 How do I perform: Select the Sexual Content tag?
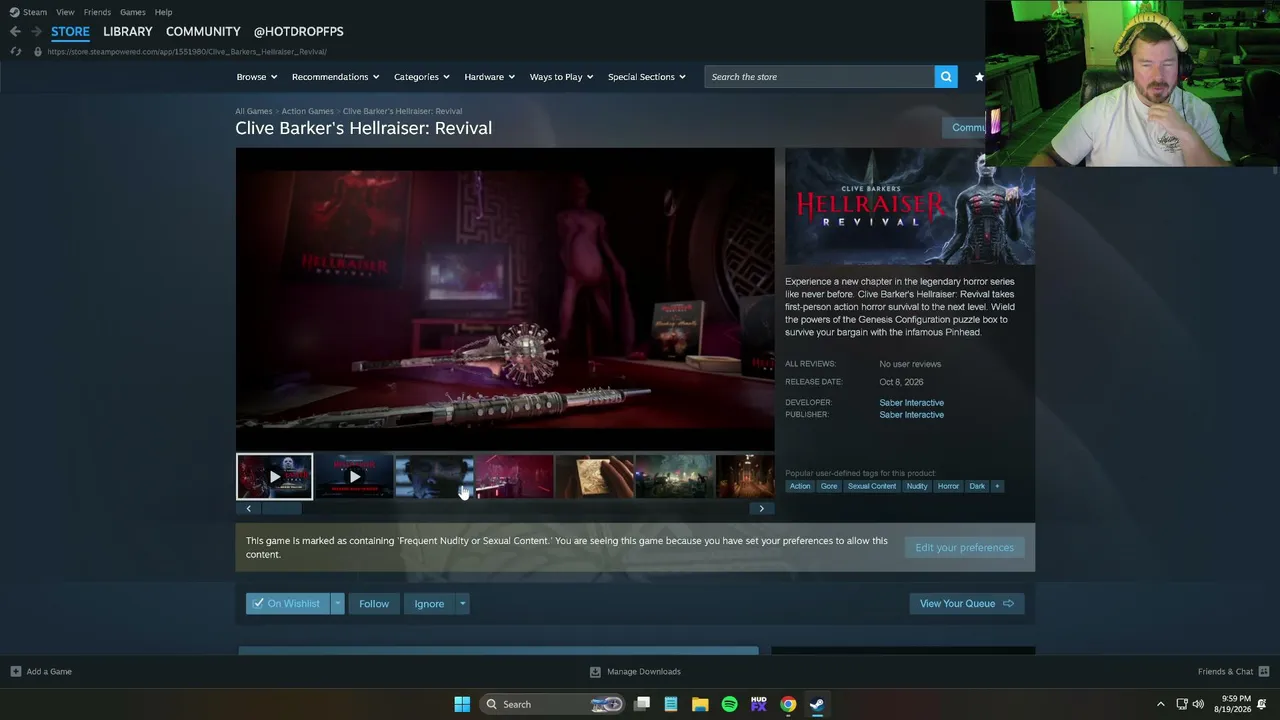(872, 486)
